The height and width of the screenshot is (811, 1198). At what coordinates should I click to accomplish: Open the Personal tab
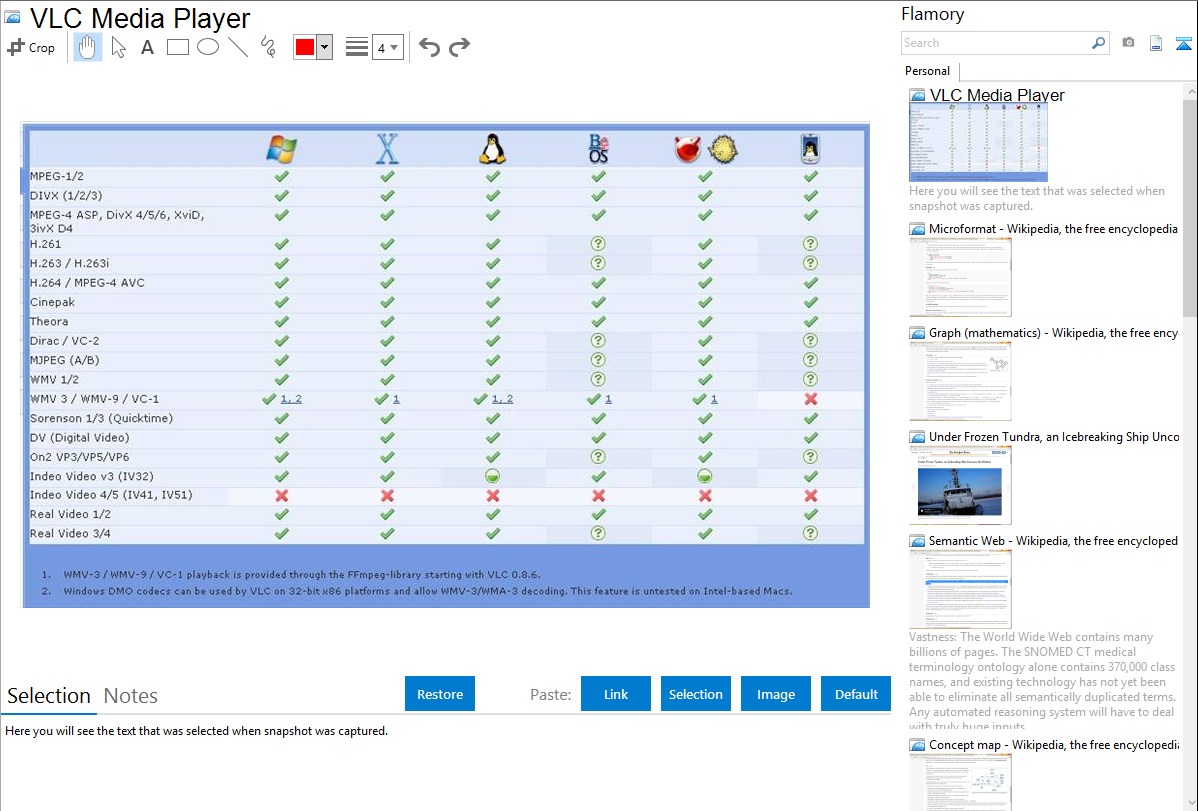click(x=928, y=70)
